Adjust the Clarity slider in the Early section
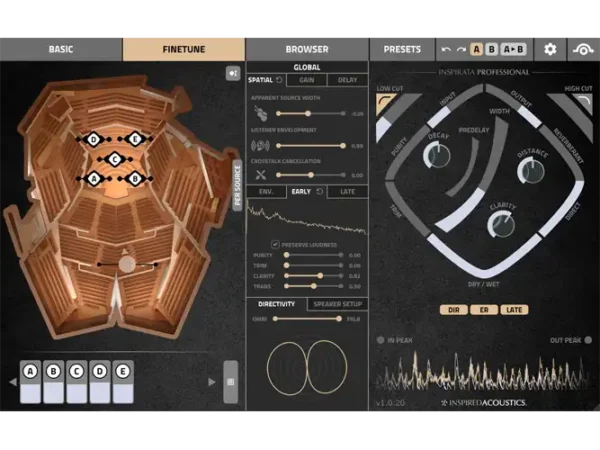This screenshot has height=450, width=600. click(x=313, y=276)
